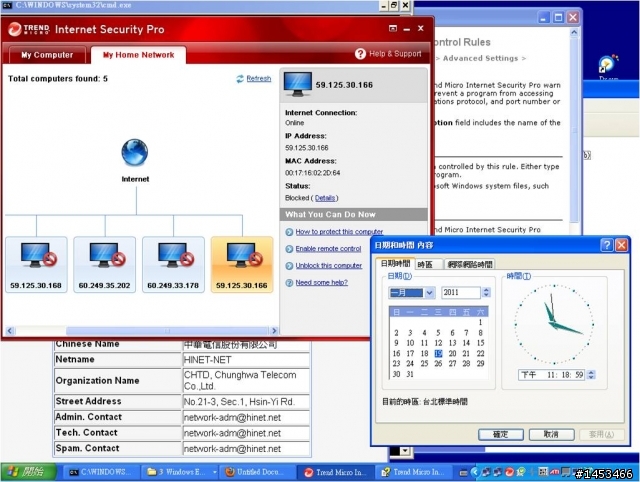The height and width of the screenshot is (482, 640).
Task: Open Need some help? link
Action: (322, 282)
